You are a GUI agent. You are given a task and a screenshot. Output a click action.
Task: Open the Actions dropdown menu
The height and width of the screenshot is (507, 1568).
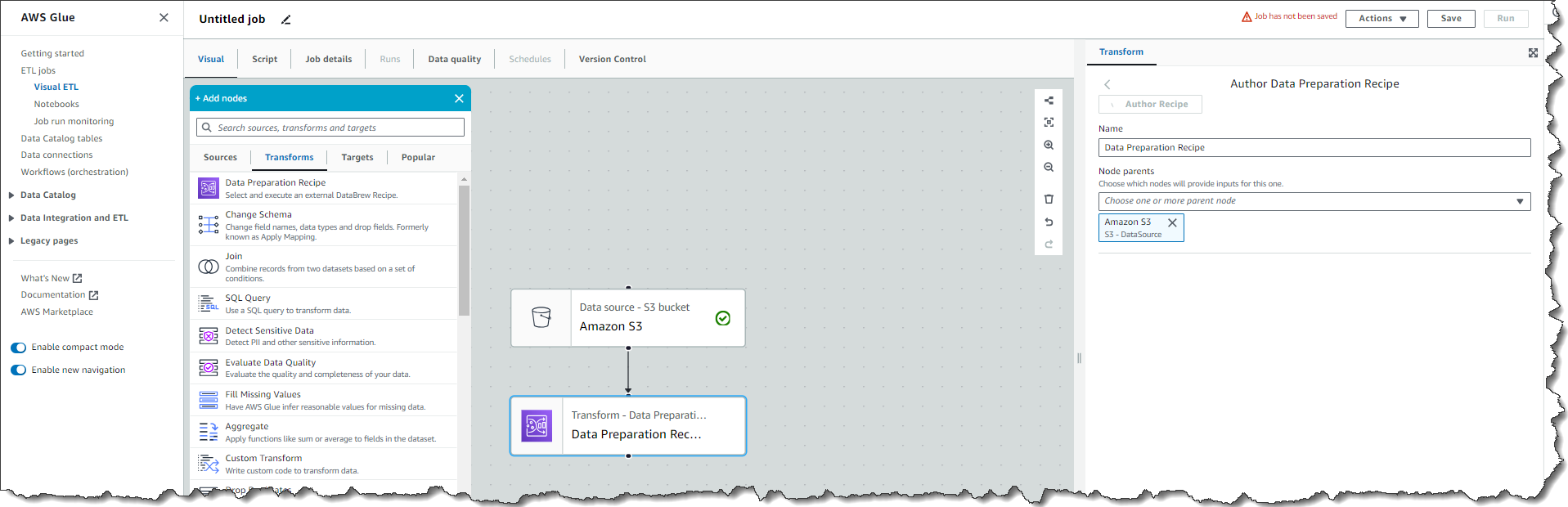click(x=1382, y=19)
